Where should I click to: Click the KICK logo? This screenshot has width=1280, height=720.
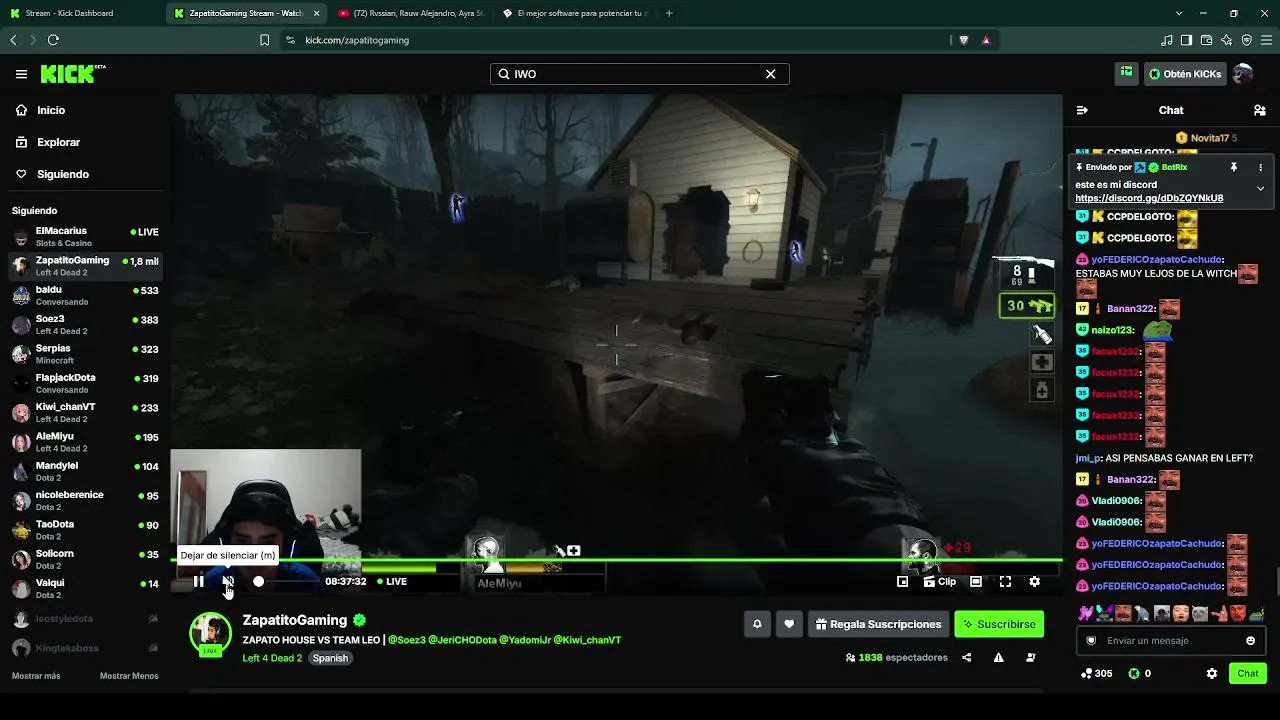click(72, 74)
